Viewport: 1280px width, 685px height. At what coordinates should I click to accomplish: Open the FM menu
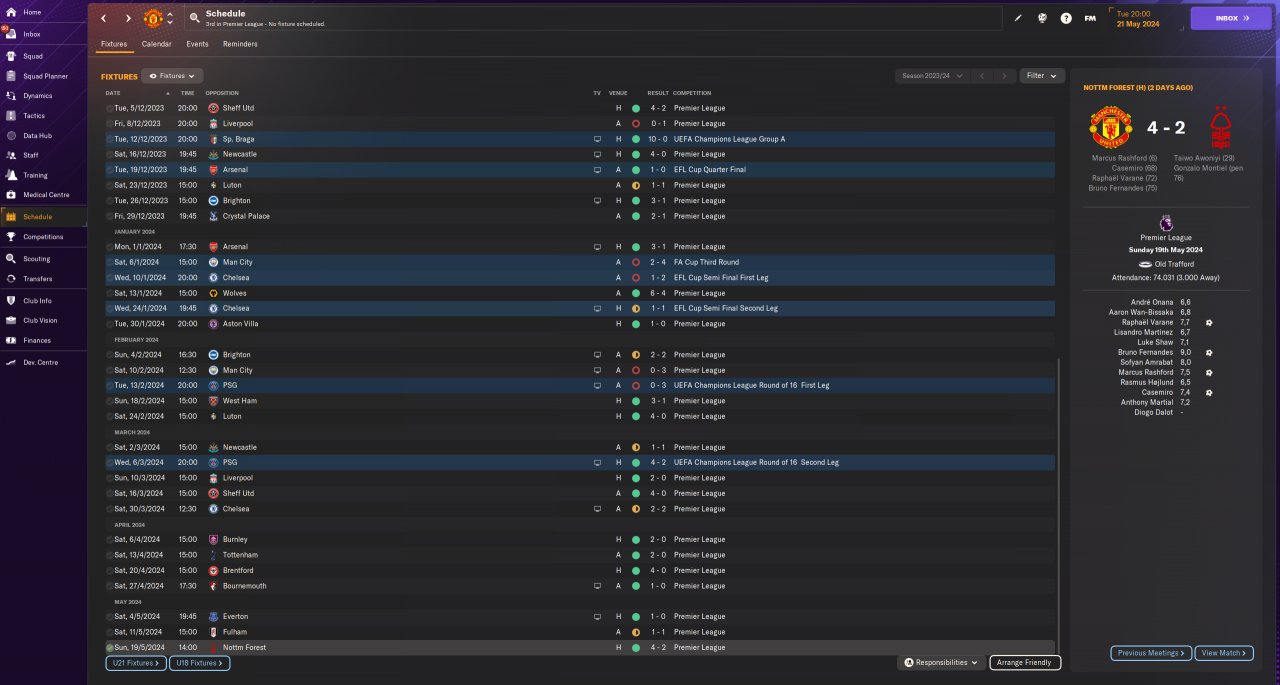1090,18
